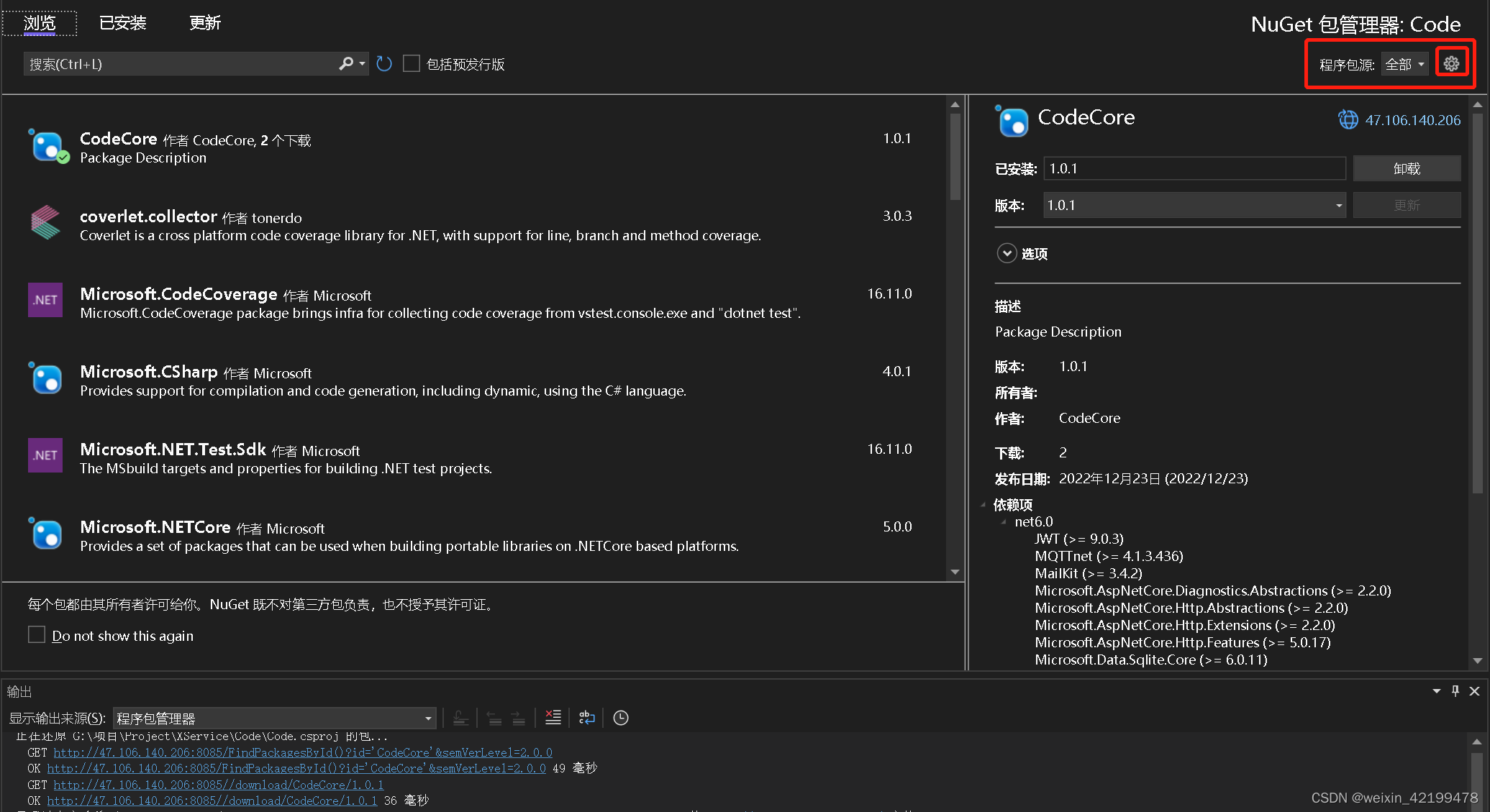1490x812 pixels.
Task: Select the Microsoft.NET.Test.Sdk .NET icon
Action: pos(45,455)
